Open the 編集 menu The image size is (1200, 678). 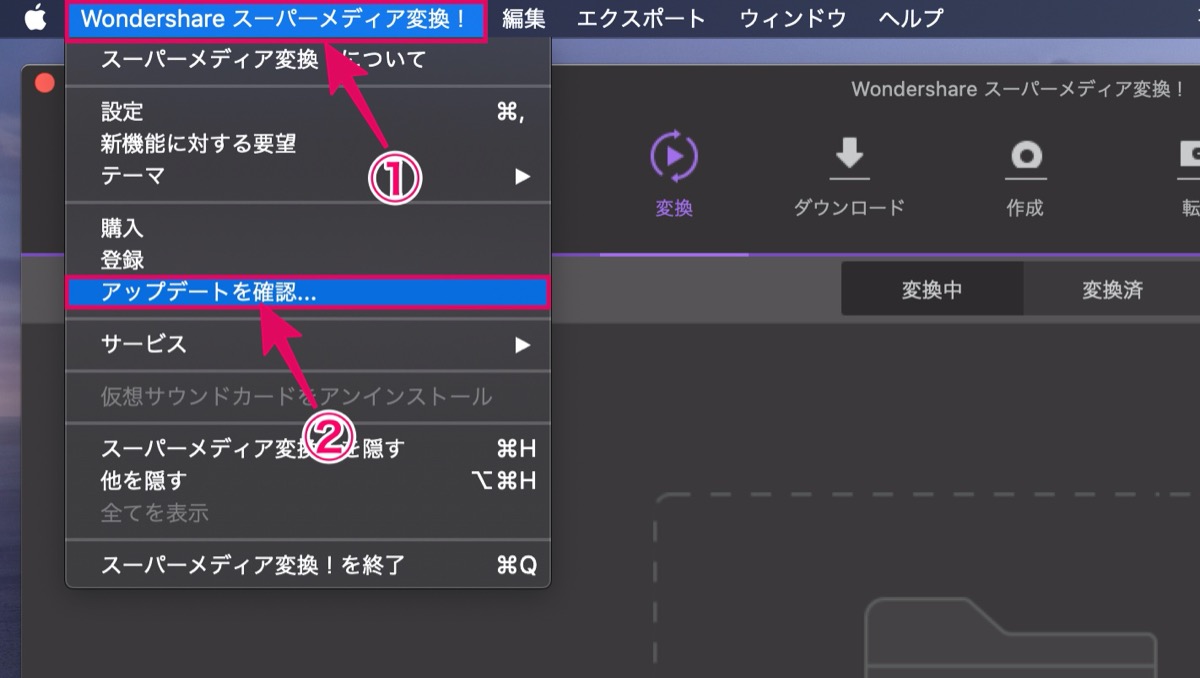(x=524, y=19)
